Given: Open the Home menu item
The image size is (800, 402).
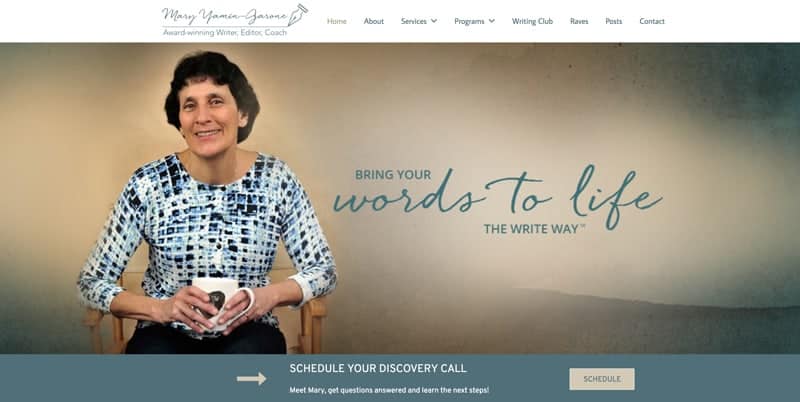Looking at the screenshot, I should point(337,21).
